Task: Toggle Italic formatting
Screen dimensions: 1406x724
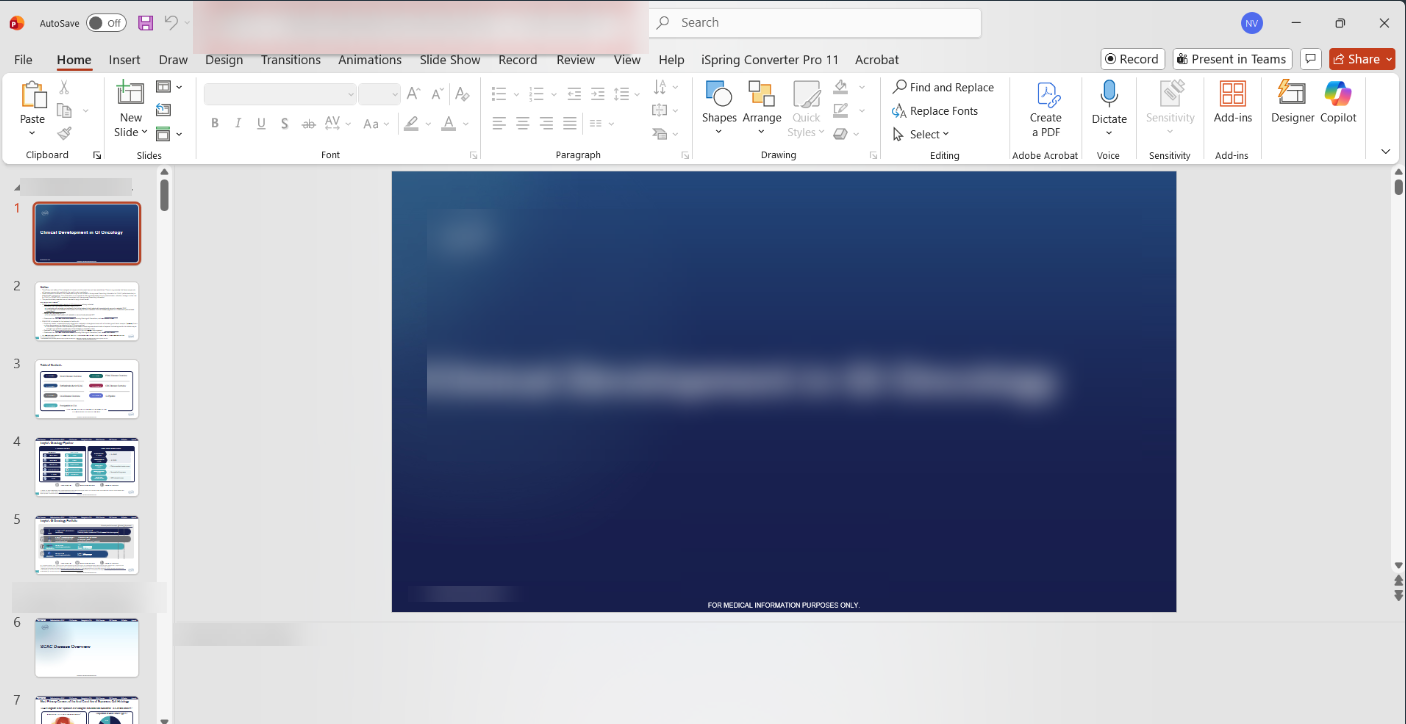Action: click(x=238, y=124)
